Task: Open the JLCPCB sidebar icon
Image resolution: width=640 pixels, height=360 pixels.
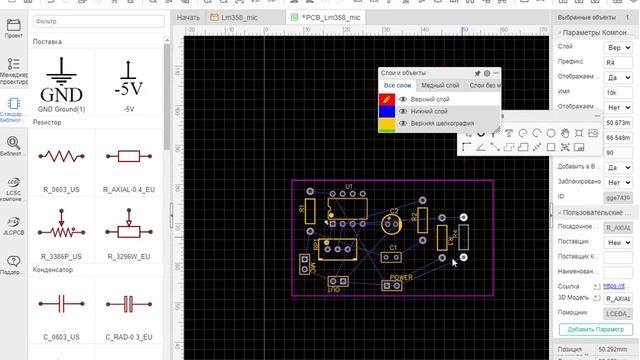Action: point(13,226)
